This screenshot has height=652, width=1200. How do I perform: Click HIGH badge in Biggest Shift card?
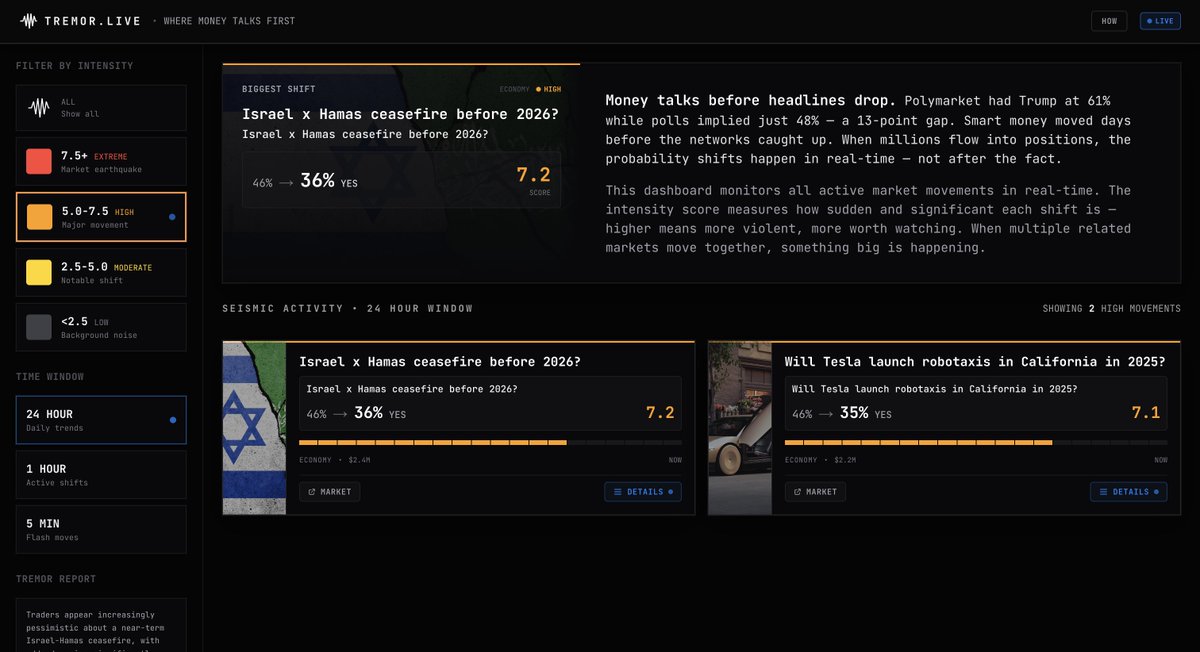548,89
